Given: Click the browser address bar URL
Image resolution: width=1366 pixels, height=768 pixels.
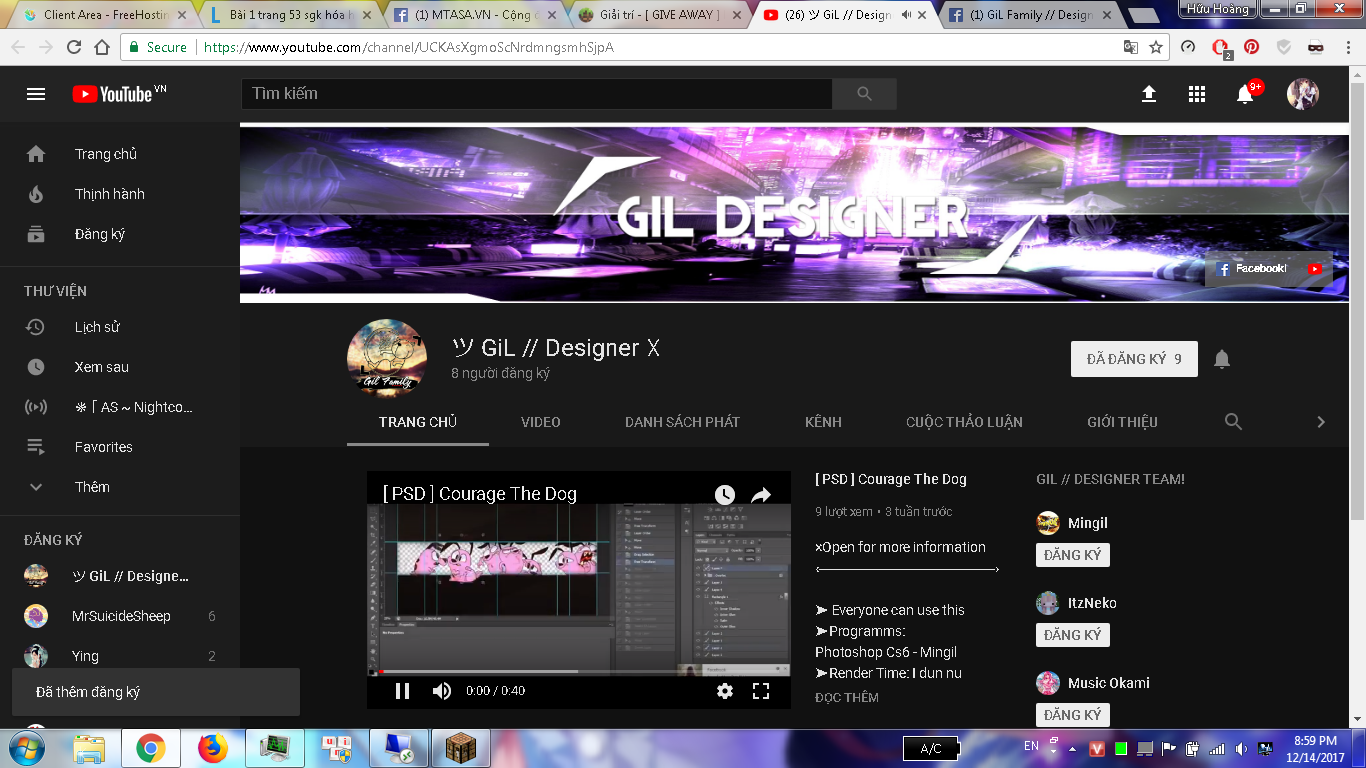Looking at the screenshot, I should (x=409, y=47).
